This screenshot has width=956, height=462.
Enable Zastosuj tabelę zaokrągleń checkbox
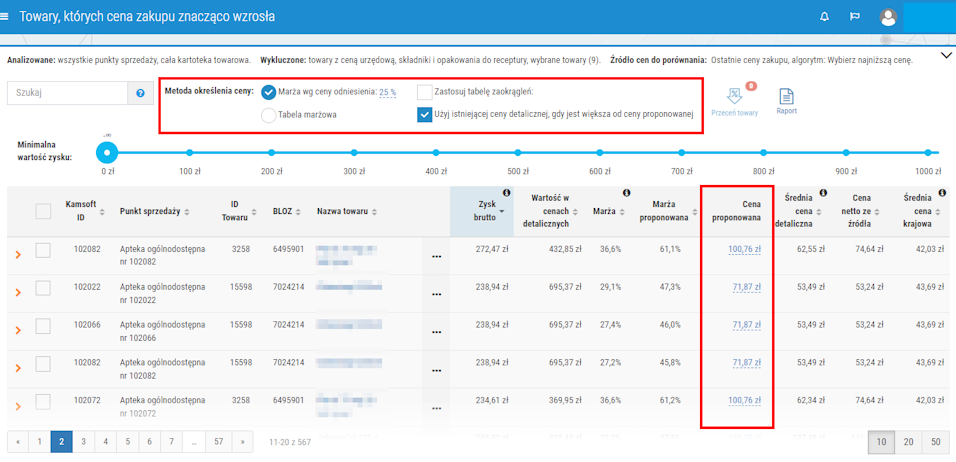click(x=425, y=92)
